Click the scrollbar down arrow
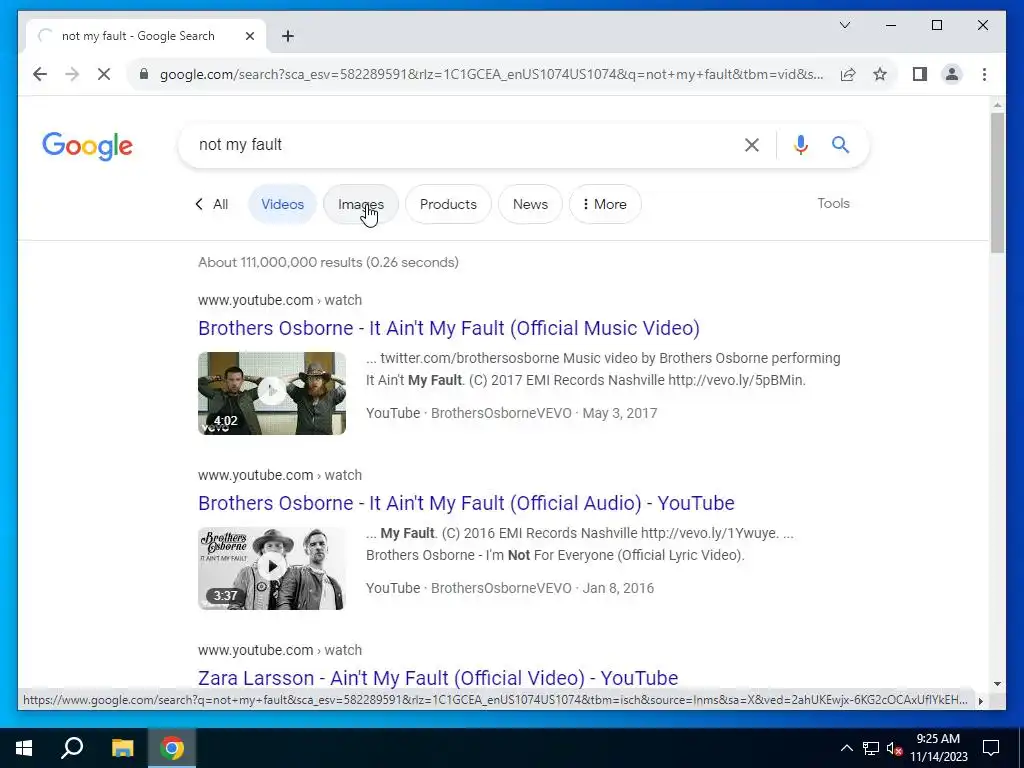Screen dimensions: 1024x768 (x=997, y=684)
